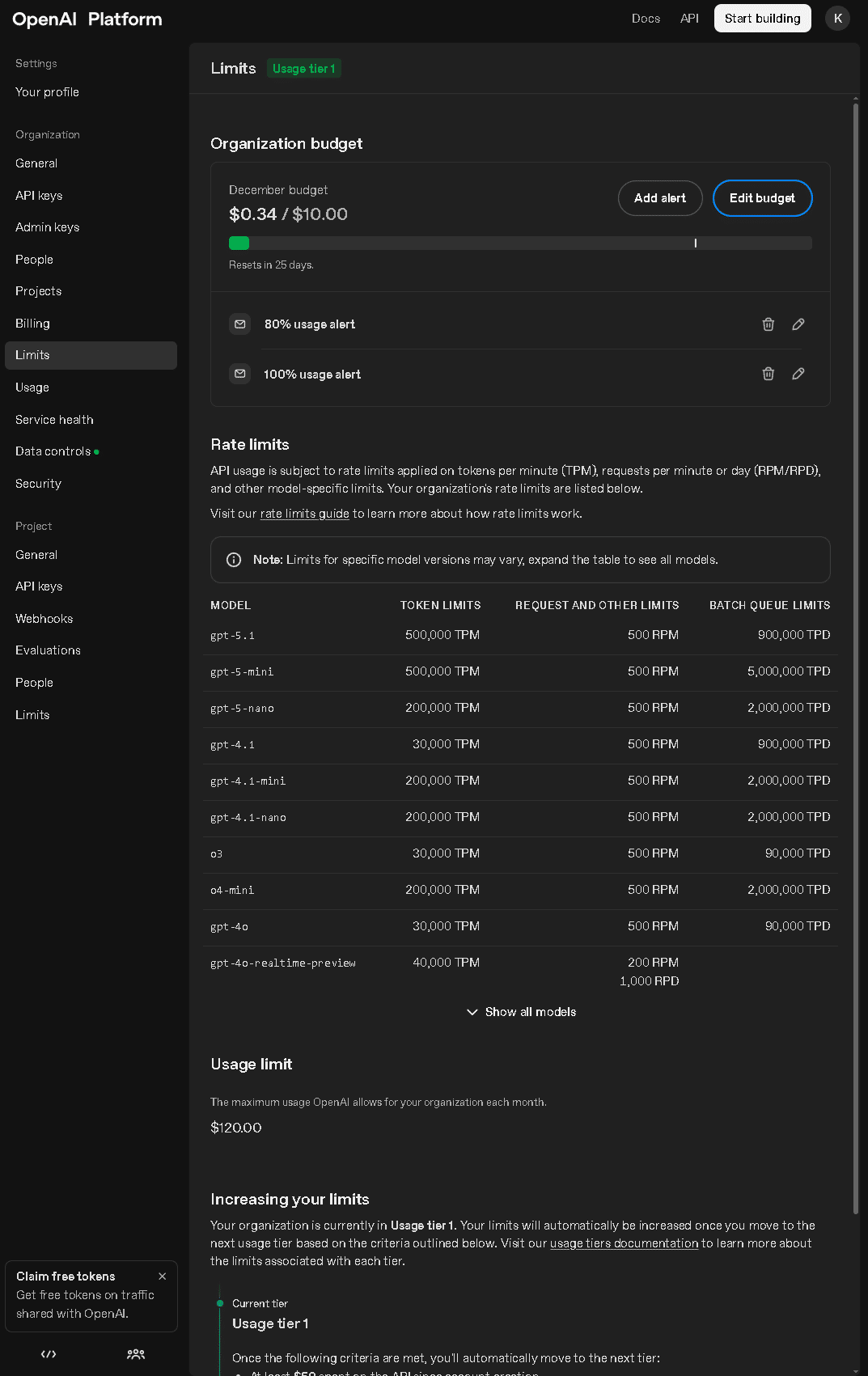Screen dimensions: 868x1376
Task: Click the December budget progress bar
Action: [520, 243]
